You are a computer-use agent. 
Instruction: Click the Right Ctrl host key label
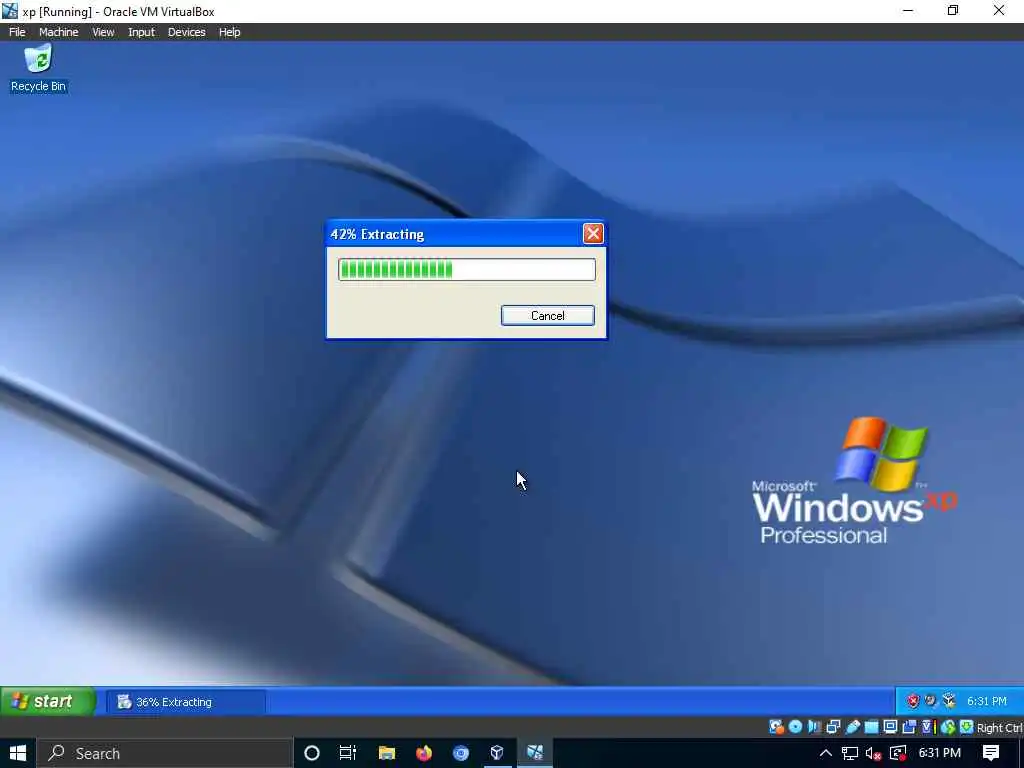pos(999,728)
